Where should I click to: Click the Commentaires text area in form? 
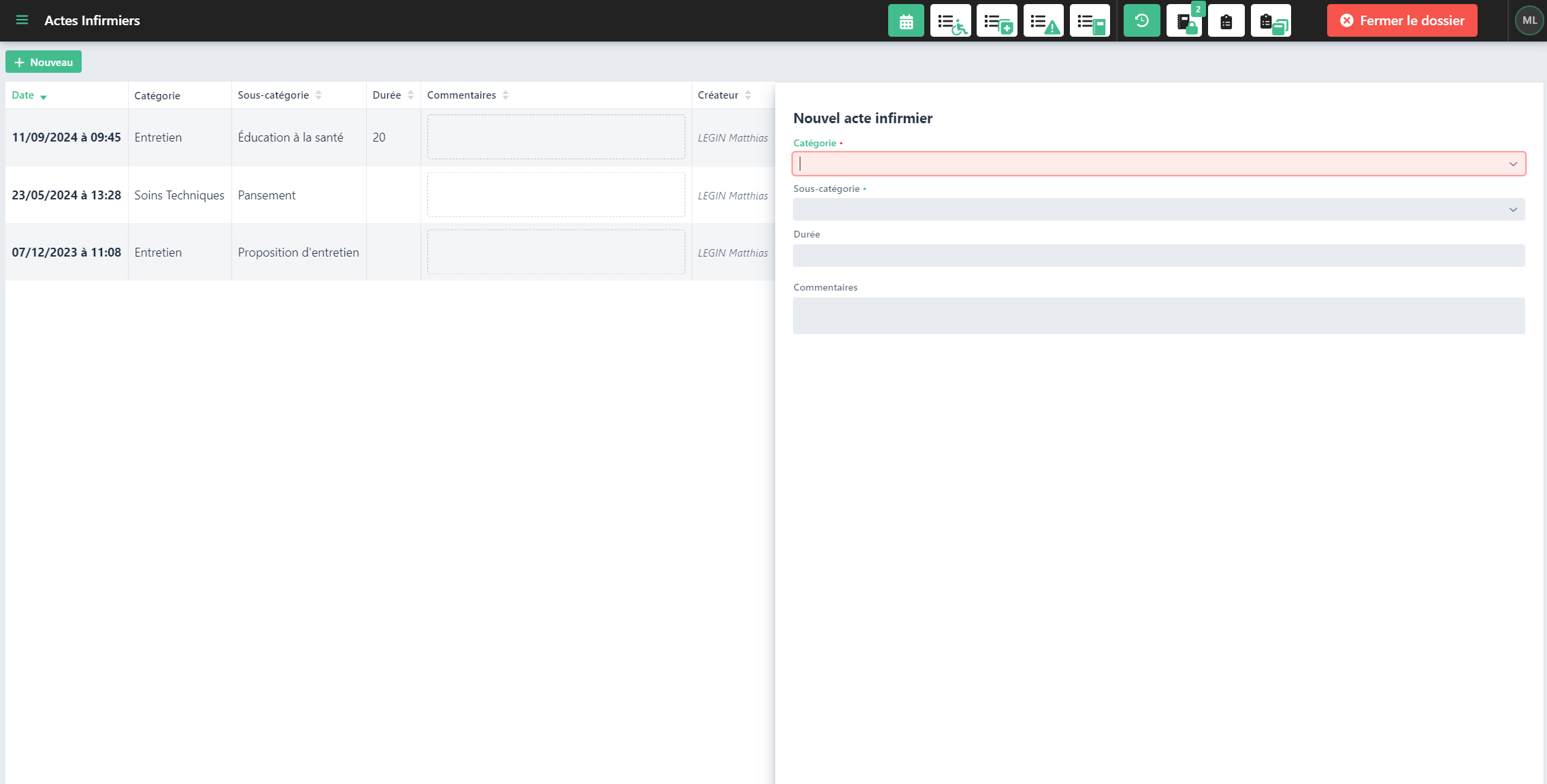(x=1158, y=316)
